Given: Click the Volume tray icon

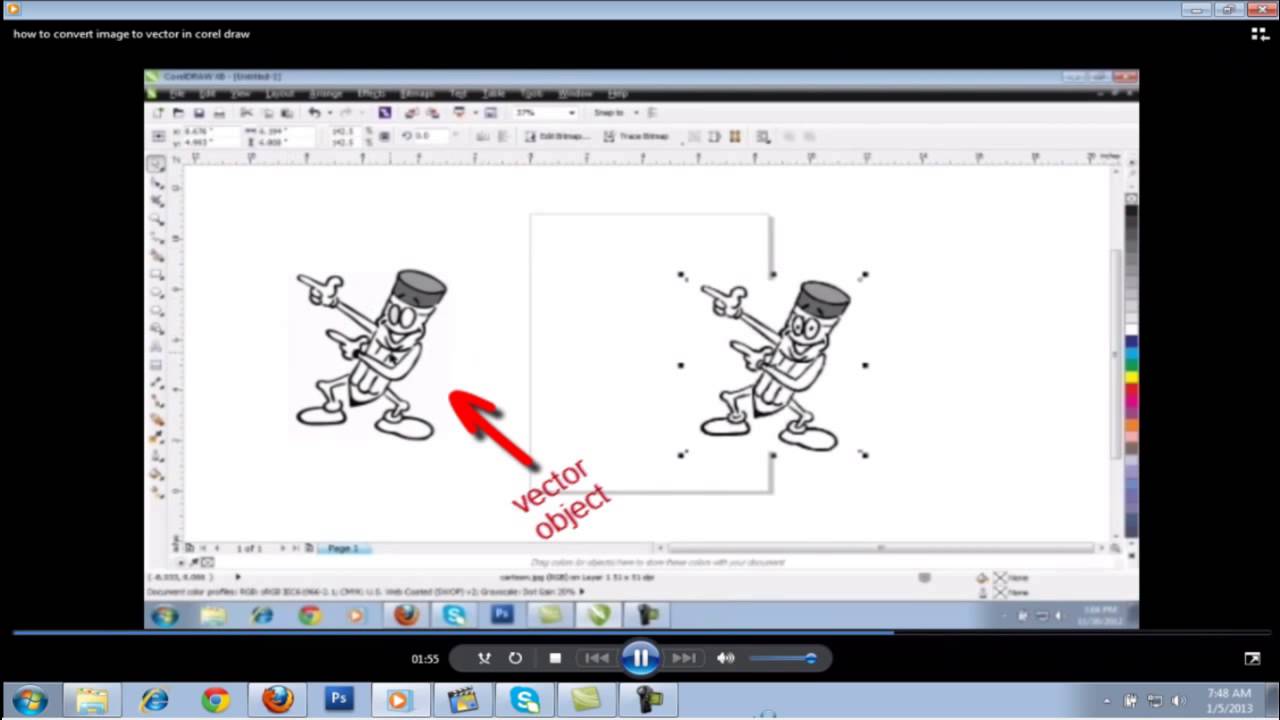Looking at the screenshot, I should 1178,701.
